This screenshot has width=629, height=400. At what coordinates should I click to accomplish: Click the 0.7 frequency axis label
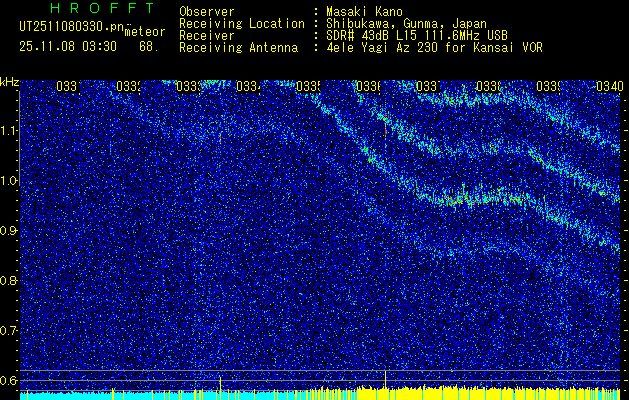(8, 331)
